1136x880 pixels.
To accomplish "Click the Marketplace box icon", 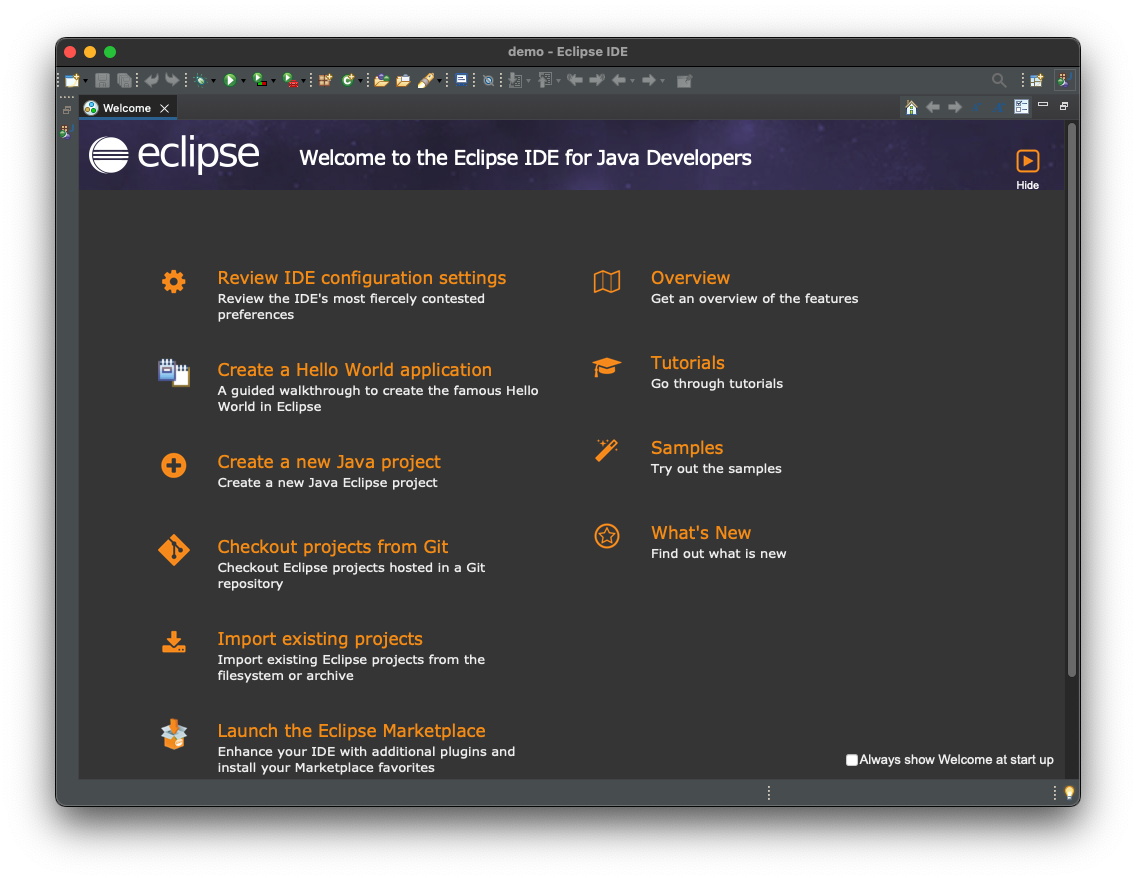I will pos(173,734).
